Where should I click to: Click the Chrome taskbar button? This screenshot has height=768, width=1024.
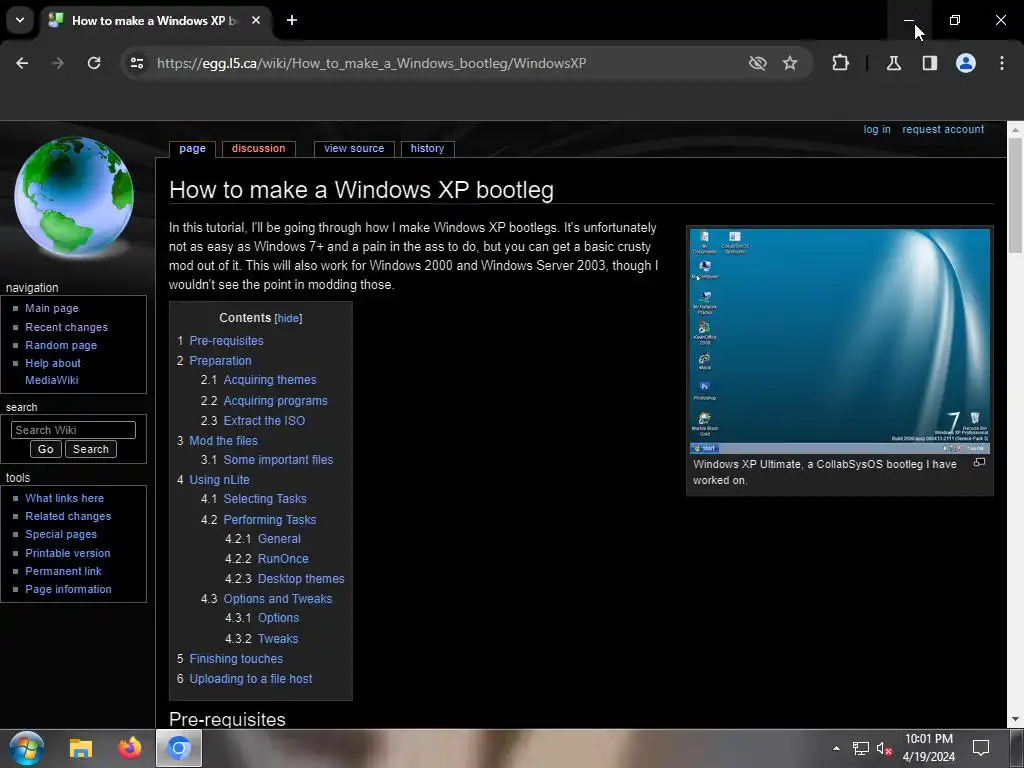pyautogui.click(x=178, y=748)
